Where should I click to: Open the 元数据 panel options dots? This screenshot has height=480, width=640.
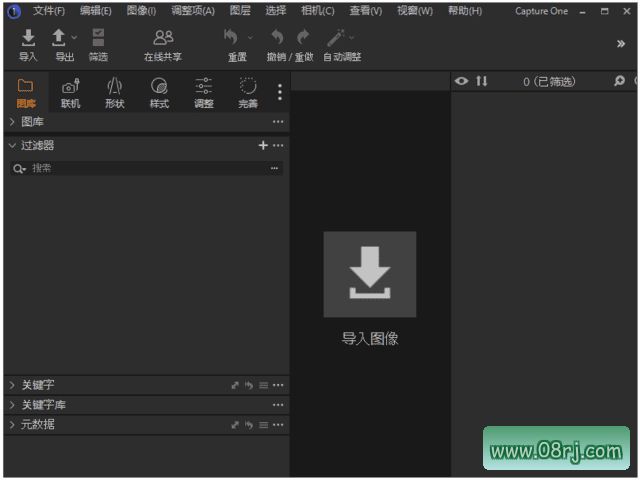click(x=278, y=424)
